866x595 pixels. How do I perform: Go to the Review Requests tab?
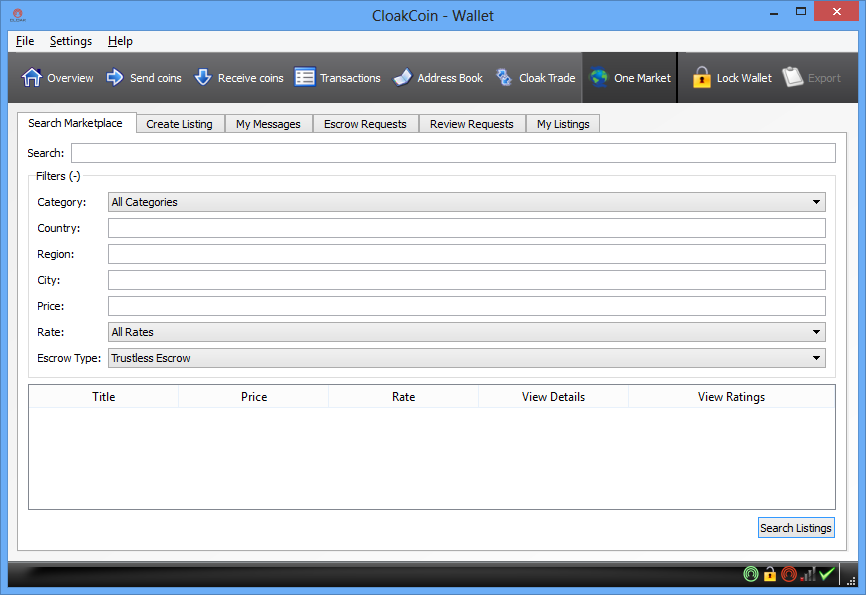[x=472, y=124]
